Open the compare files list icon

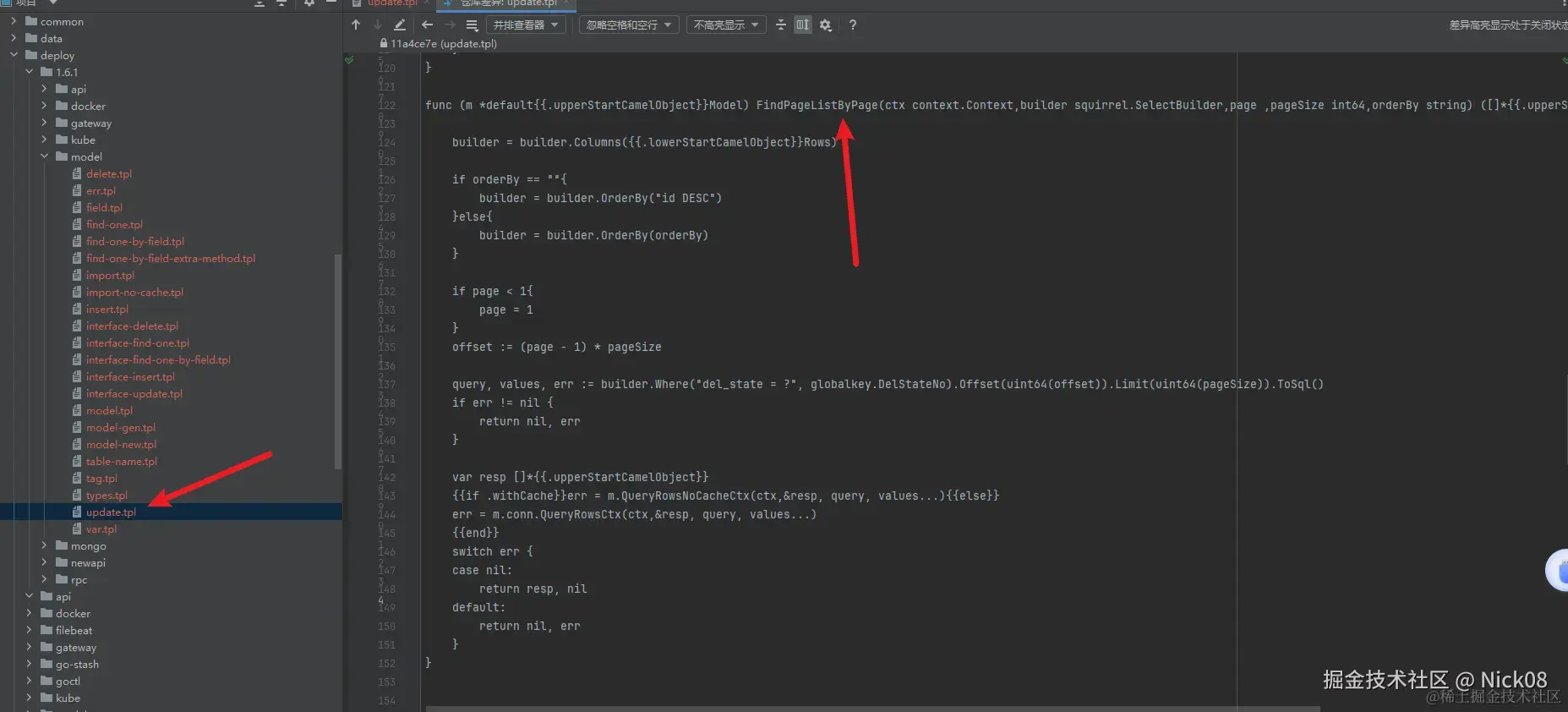[472, 25]
